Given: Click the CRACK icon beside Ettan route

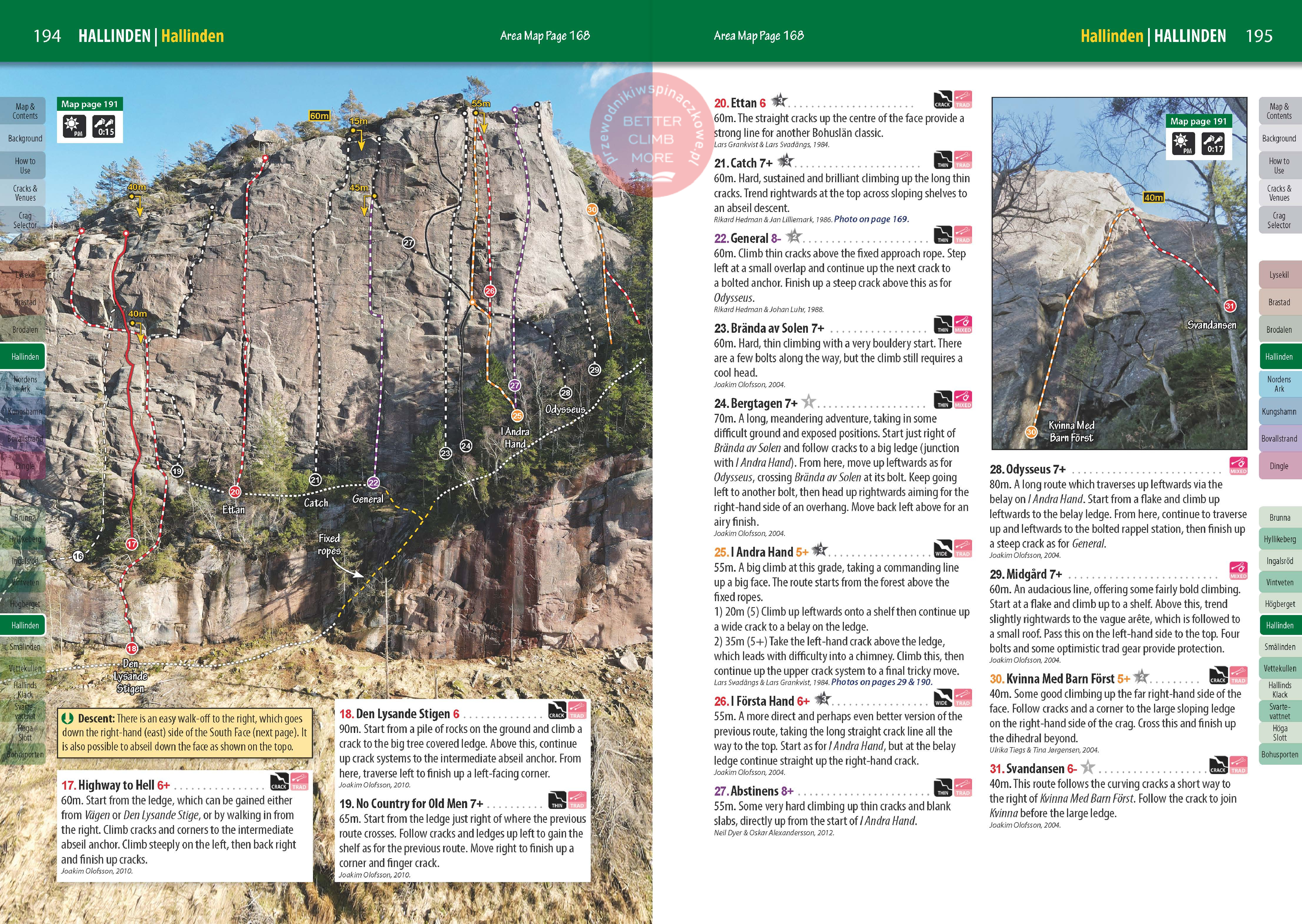Looking at the screenshot, I should click(942, 99).
